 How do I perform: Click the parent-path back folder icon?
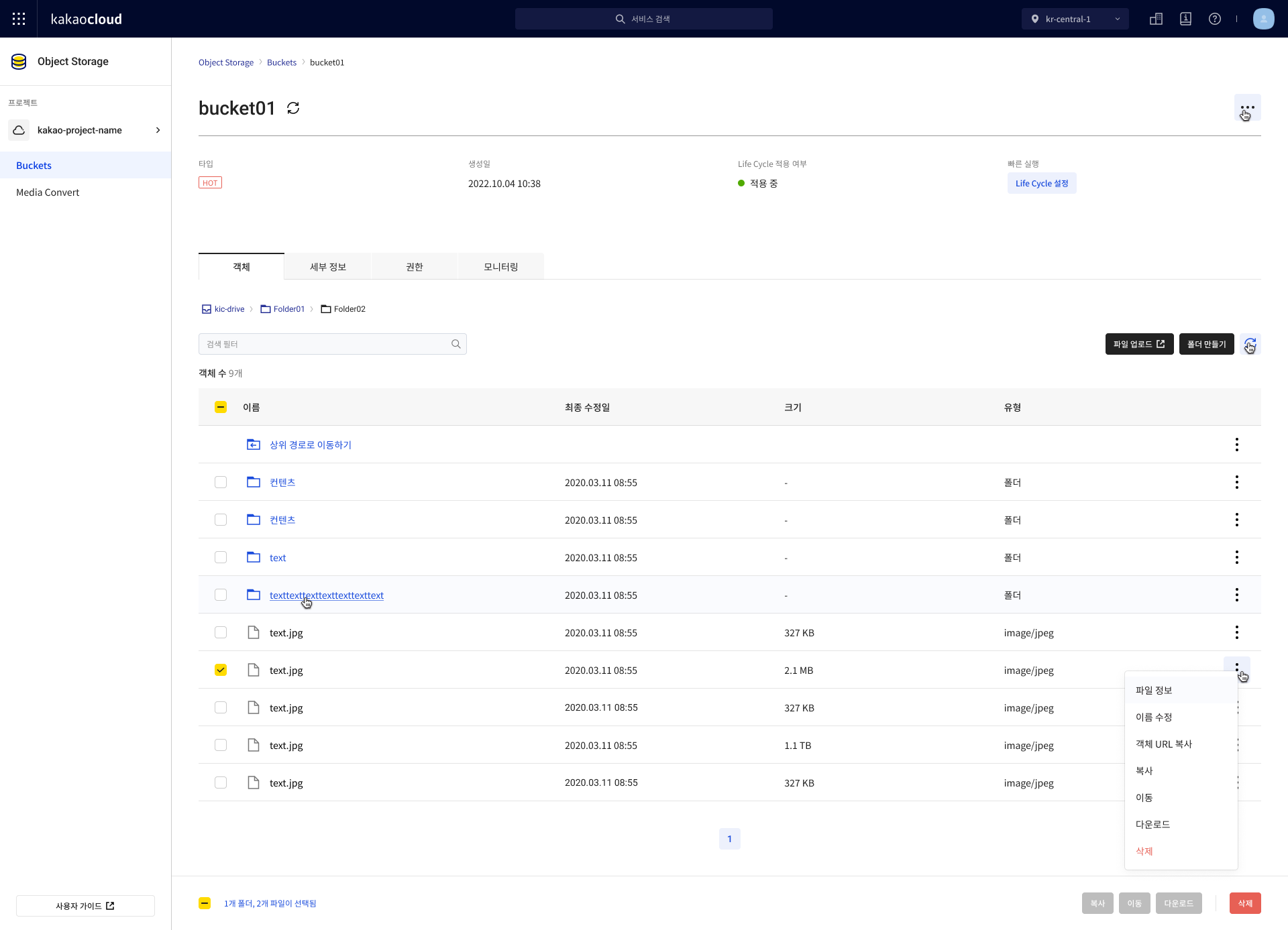(254, 445)
